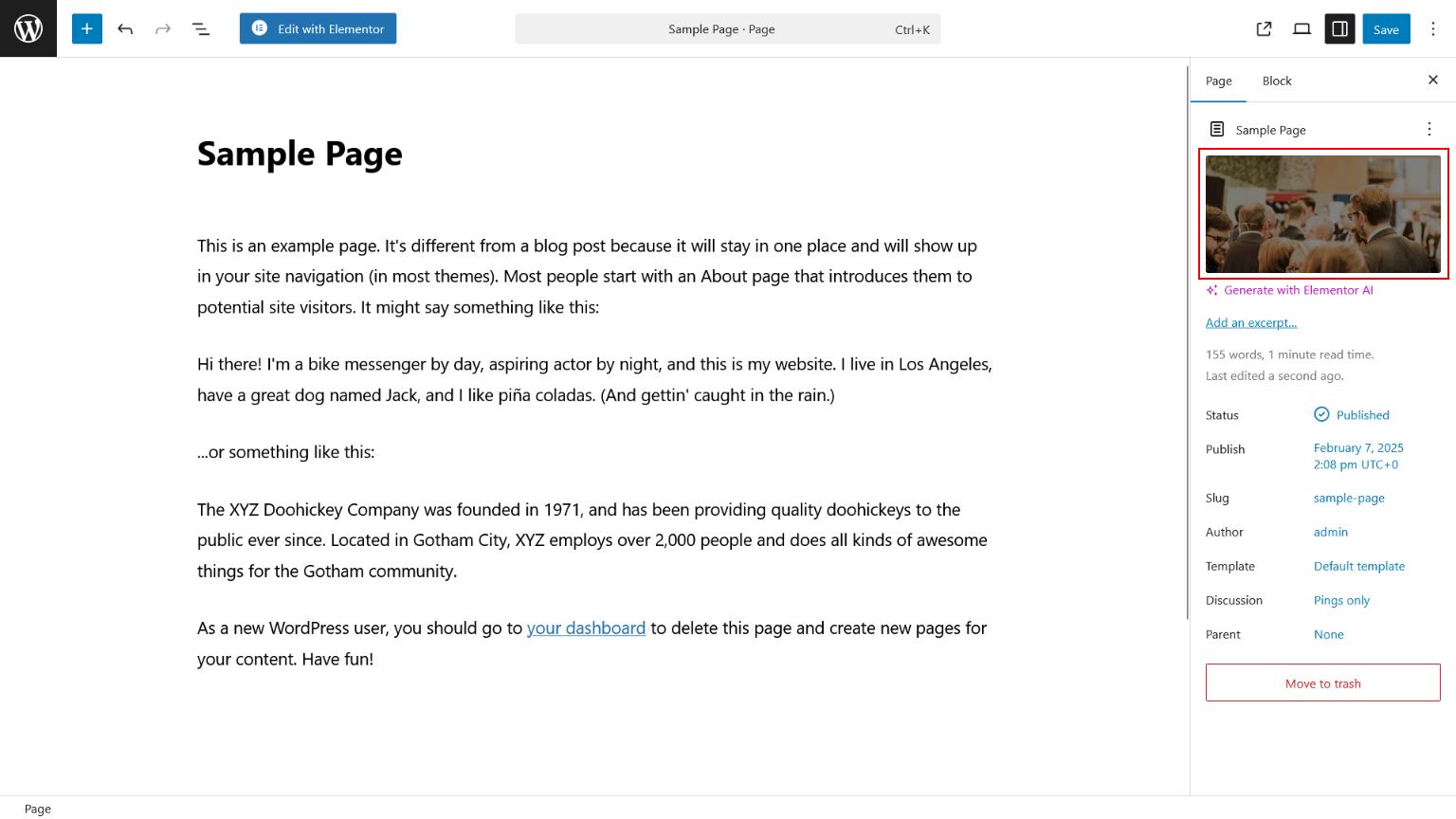The width and height of the screenshot is (1456, 819).
Task: Open Sample Page actions menu
Action: coord(1429,129)
